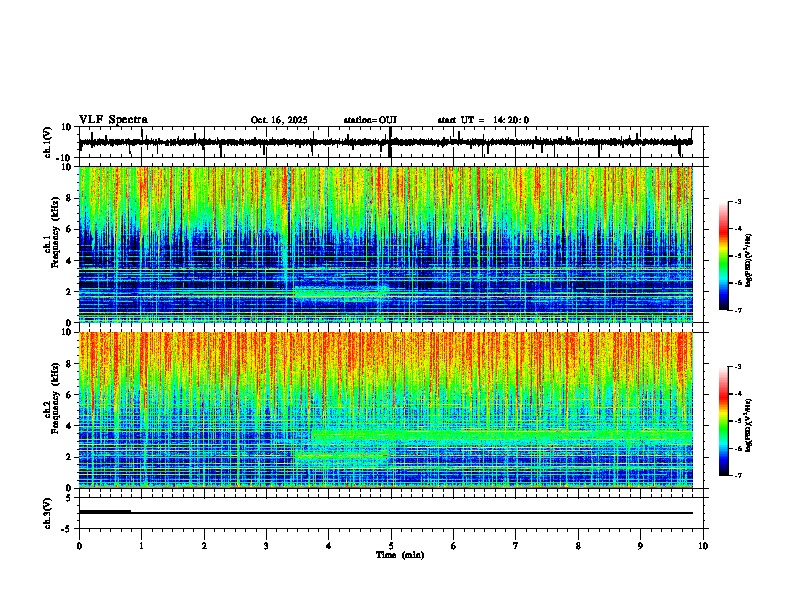The width and height of the screenshot is (792, 612).
Task: Click the ch.2 "Frequency (kHz)" axis label
Action: click(55, 398)
